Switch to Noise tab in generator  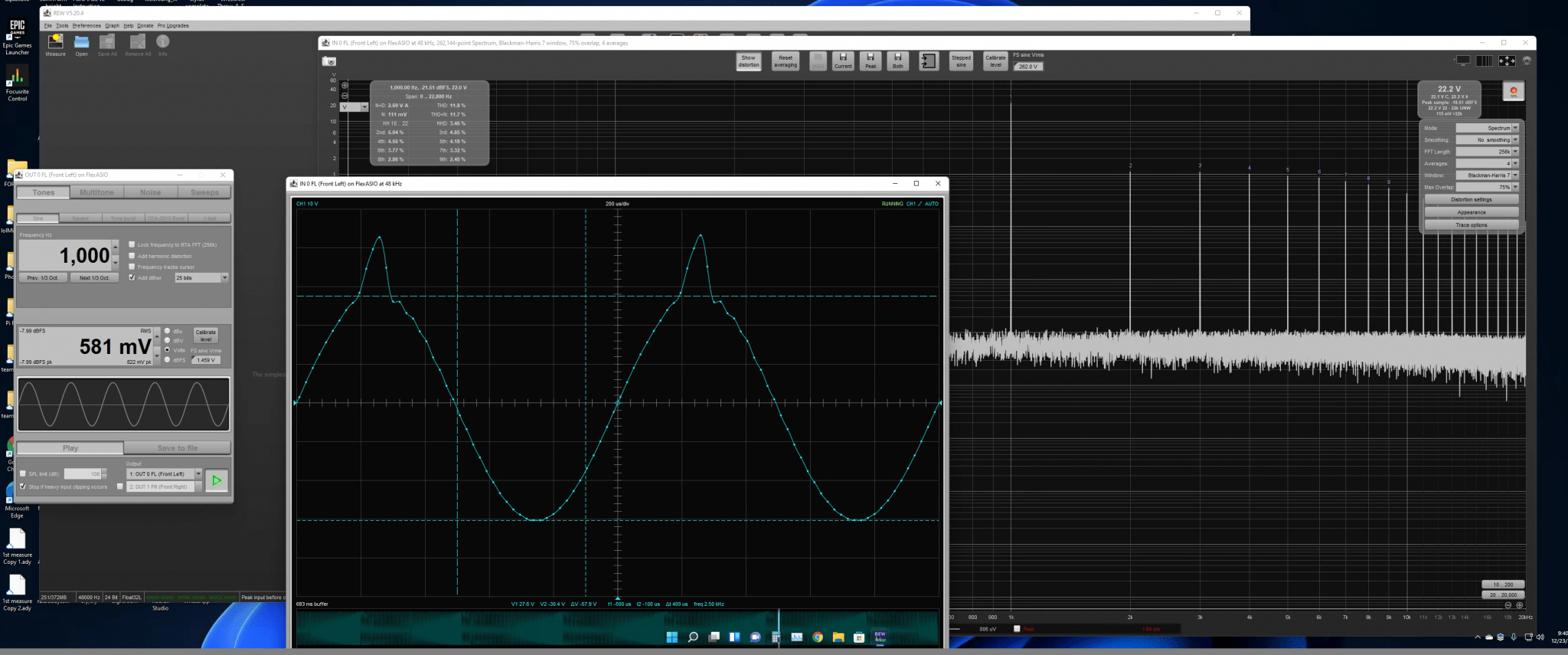[151, 192]
